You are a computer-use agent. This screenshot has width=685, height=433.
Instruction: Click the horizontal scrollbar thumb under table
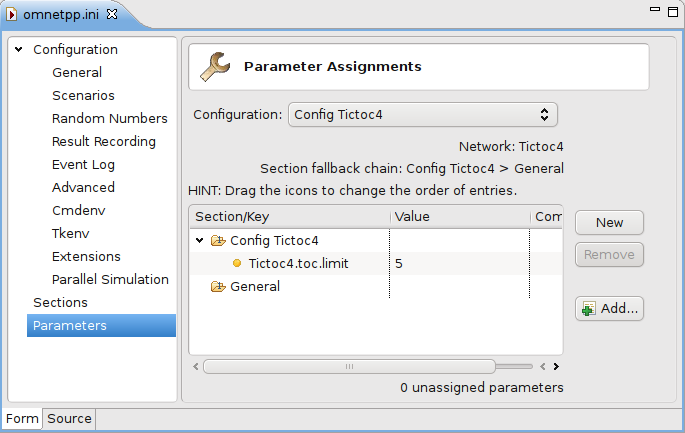coord(349,367)
